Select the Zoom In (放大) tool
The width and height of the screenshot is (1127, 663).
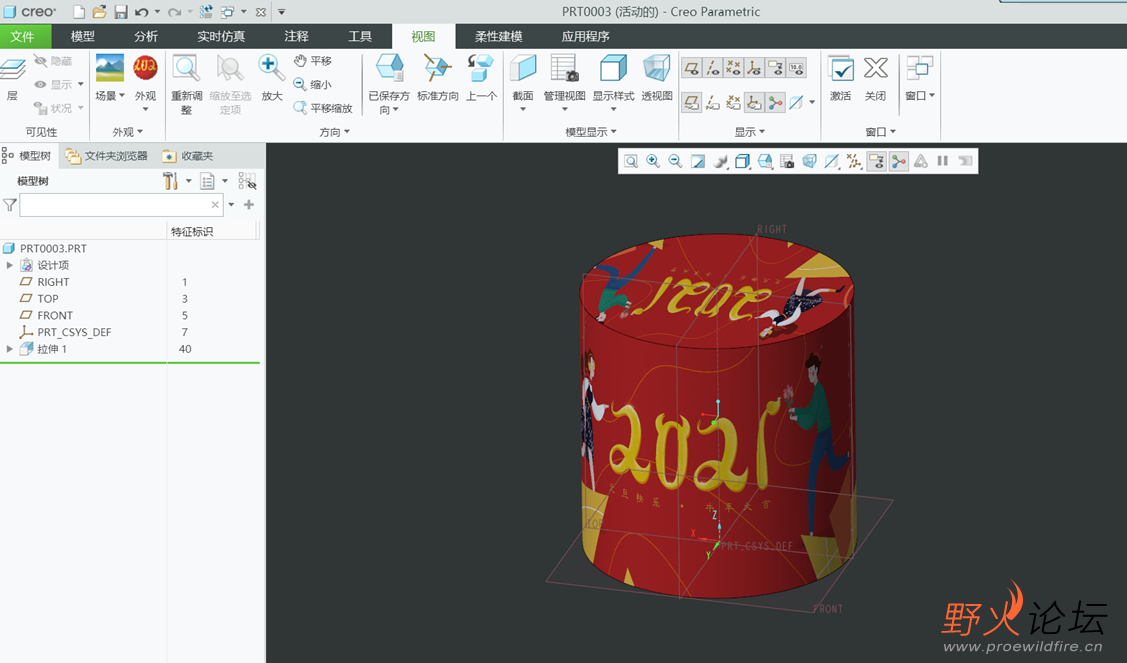click(272, 78)
